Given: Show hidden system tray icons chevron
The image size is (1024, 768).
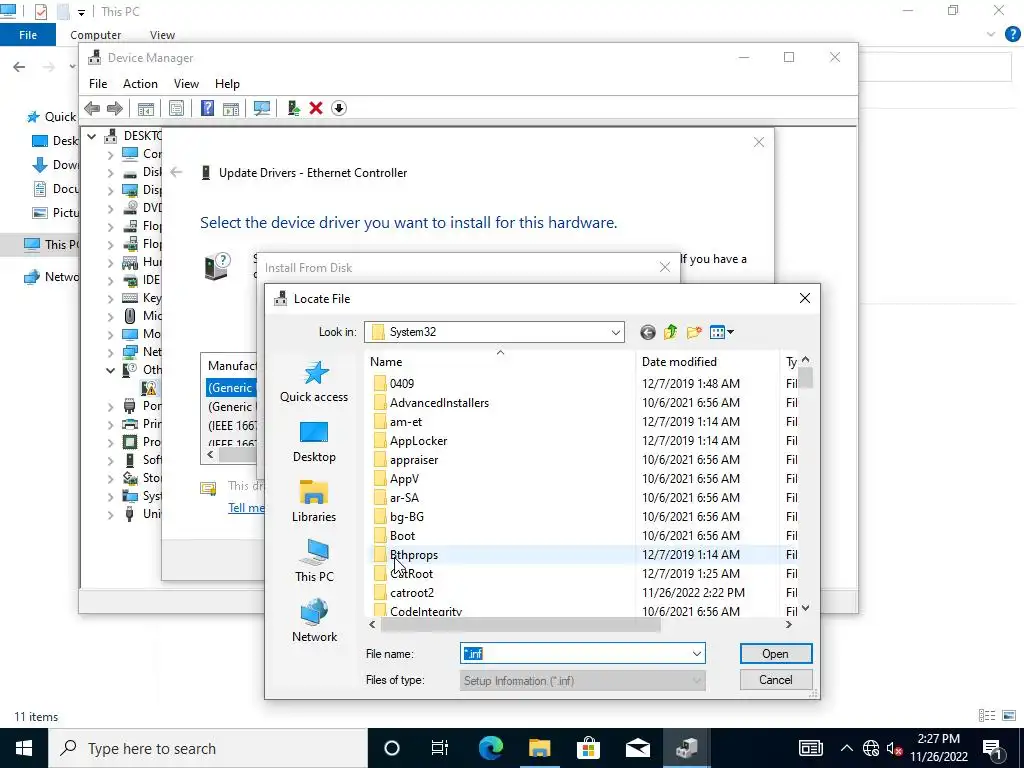Looking at the screenshot, I should (846, 748).
